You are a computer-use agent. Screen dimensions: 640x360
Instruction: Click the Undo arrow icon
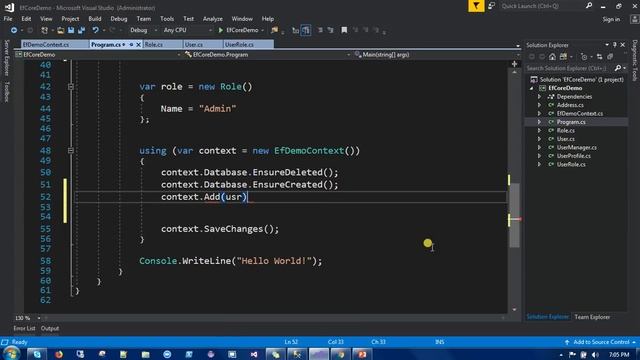tap(95, 30)
